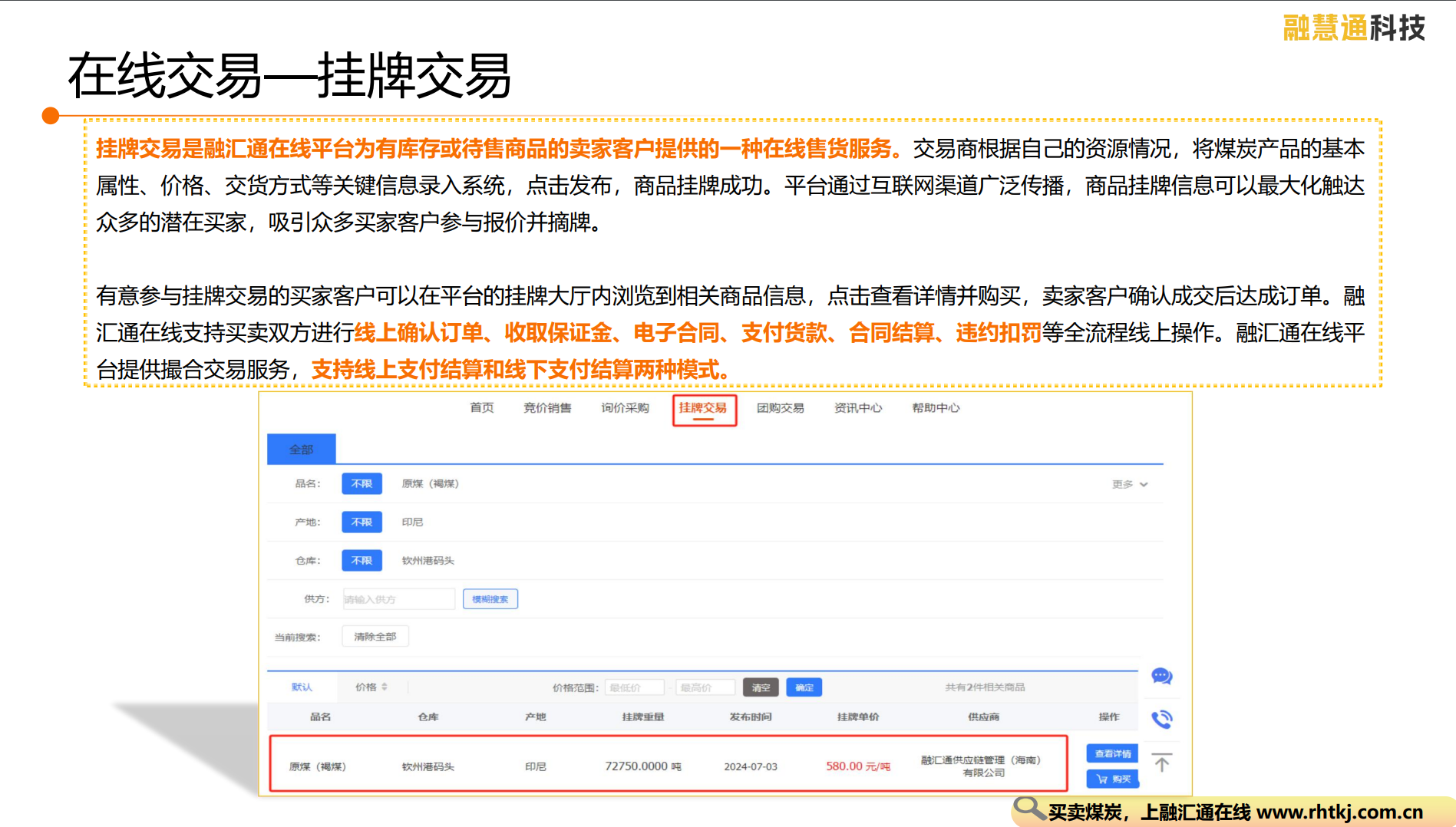Click the www.rhtkj.com.cn website link

[1340, 811]
